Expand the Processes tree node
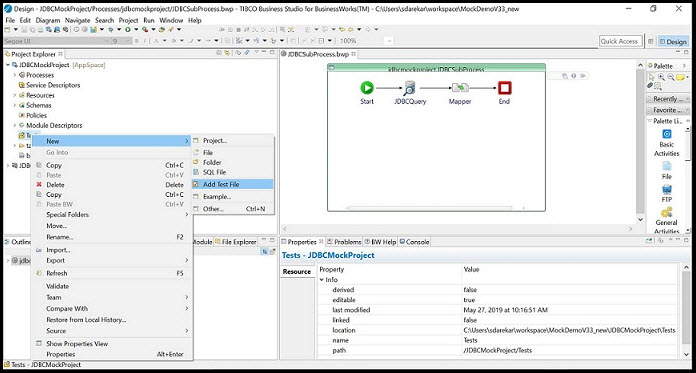 click(x=15, y=75)
